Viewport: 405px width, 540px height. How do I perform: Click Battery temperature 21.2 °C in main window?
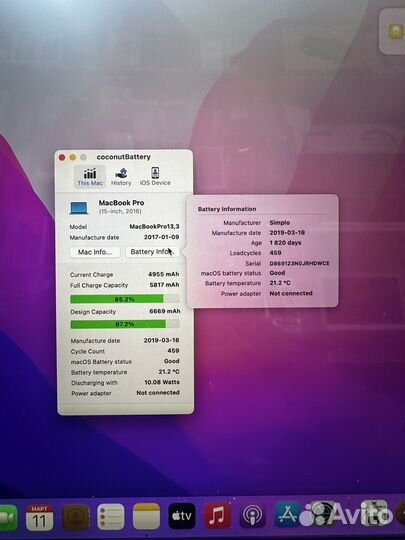(169, 372)
